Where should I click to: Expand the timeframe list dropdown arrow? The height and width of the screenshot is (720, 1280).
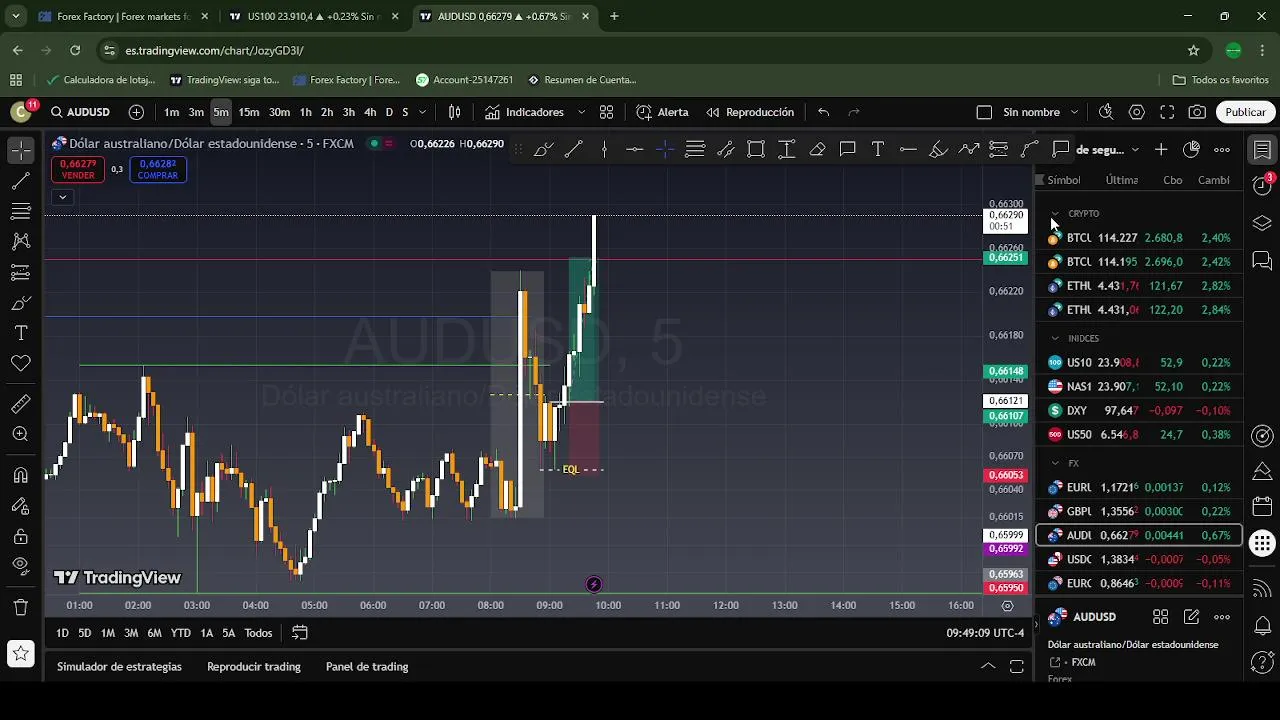coord(422,112)
